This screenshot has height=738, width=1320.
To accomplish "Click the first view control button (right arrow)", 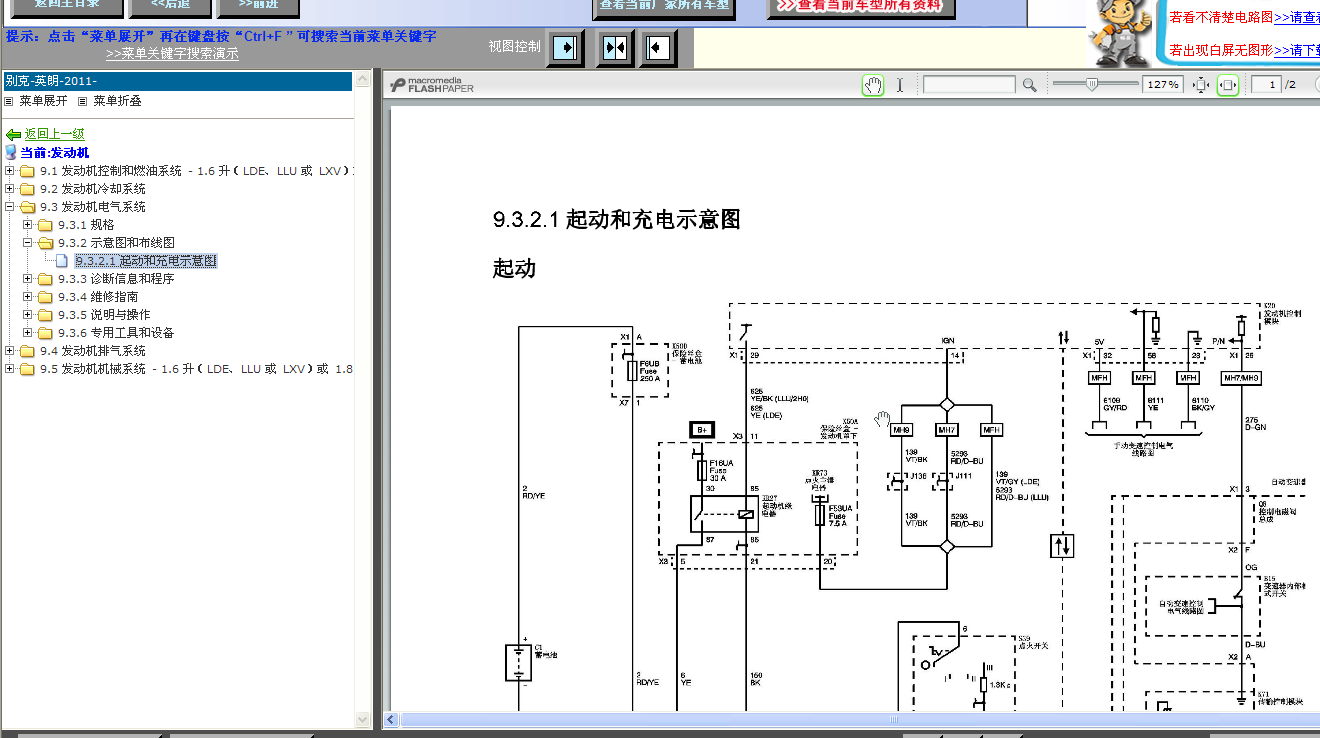I will point(566,47).
